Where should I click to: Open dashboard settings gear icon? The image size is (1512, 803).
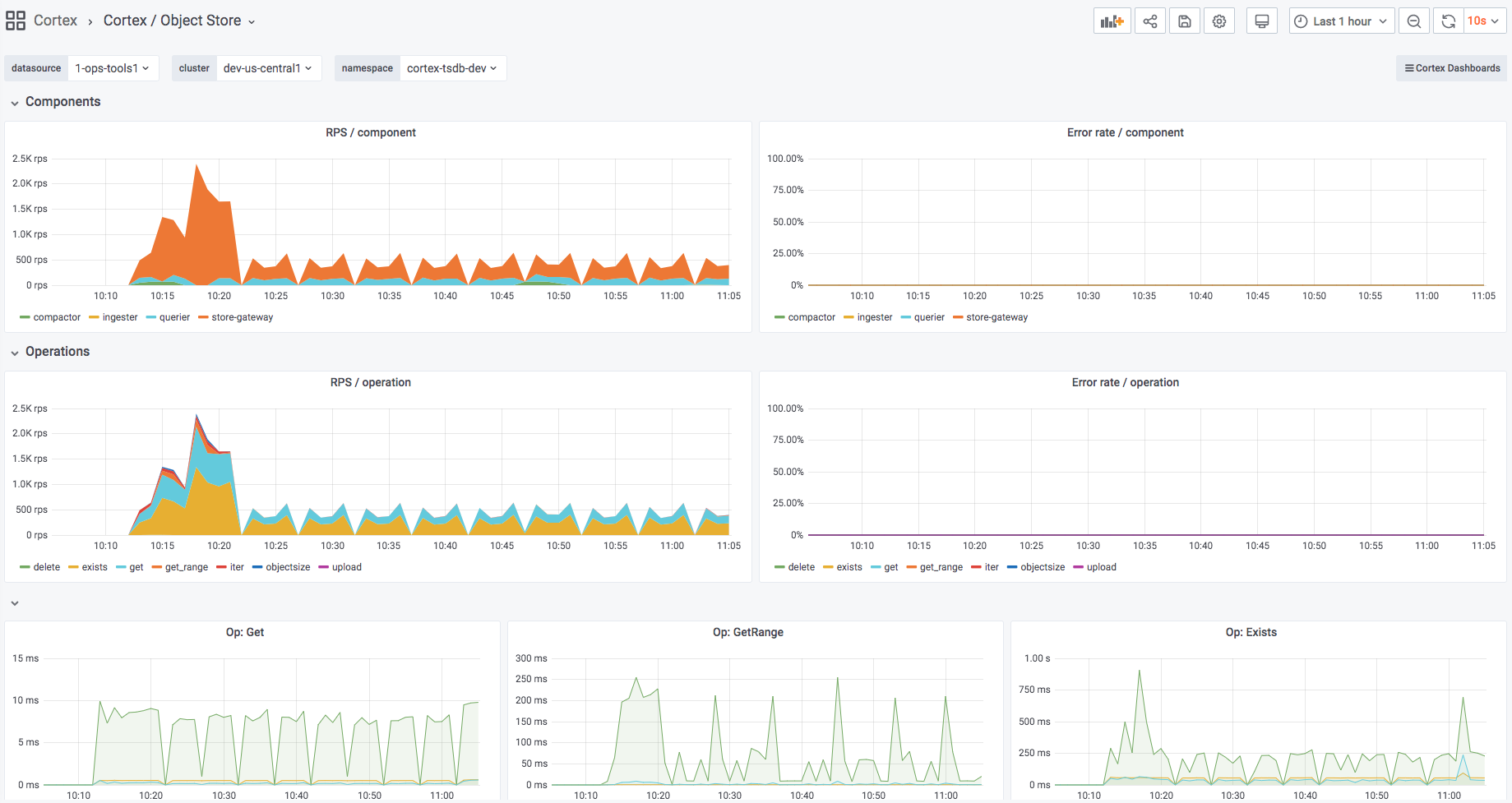1219,21
